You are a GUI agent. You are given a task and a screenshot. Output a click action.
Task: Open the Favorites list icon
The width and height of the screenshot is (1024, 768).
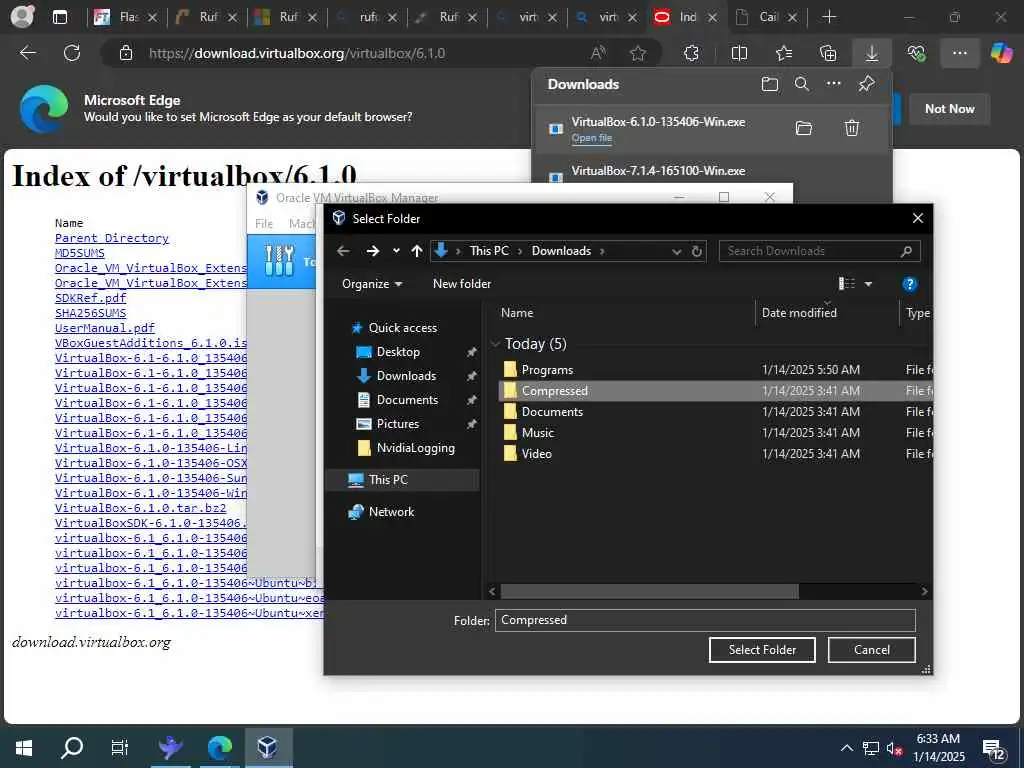tap(784, 53)
